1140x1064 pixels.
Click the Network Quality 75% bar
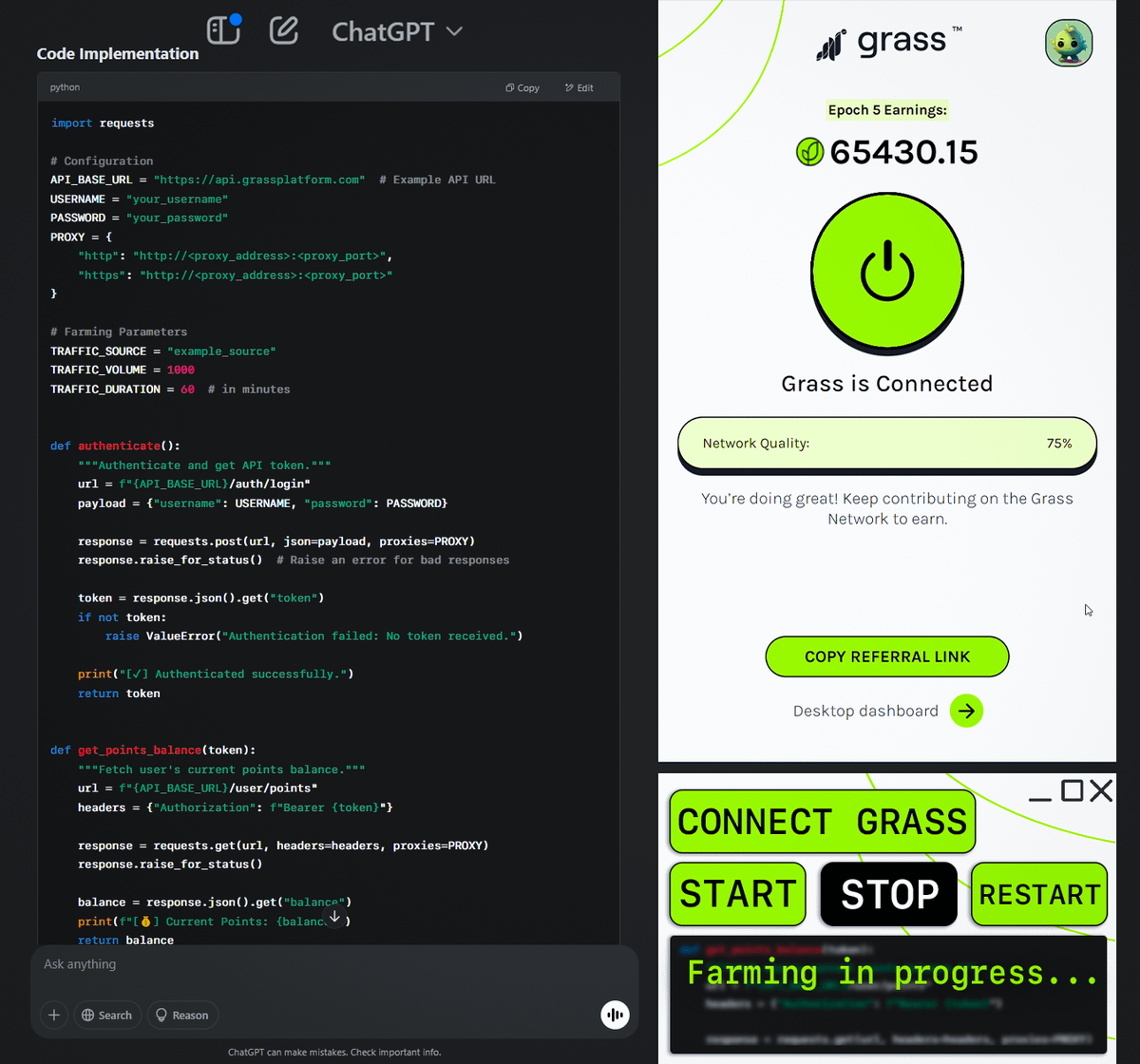(887, 444)
